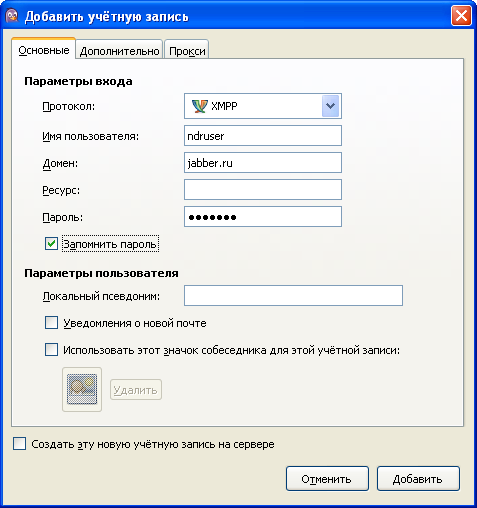Click the XMPP protocol logo icon
The height and width of the screenshot is (508, 477).
point(199,106)
